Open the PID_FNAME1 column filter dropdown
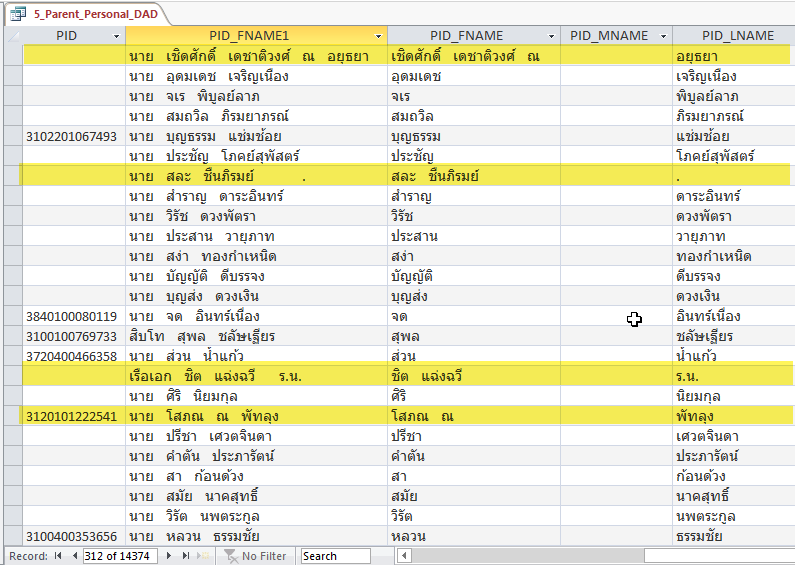The image size is (795, 565). pyautogui.click(x=377, y=36)
